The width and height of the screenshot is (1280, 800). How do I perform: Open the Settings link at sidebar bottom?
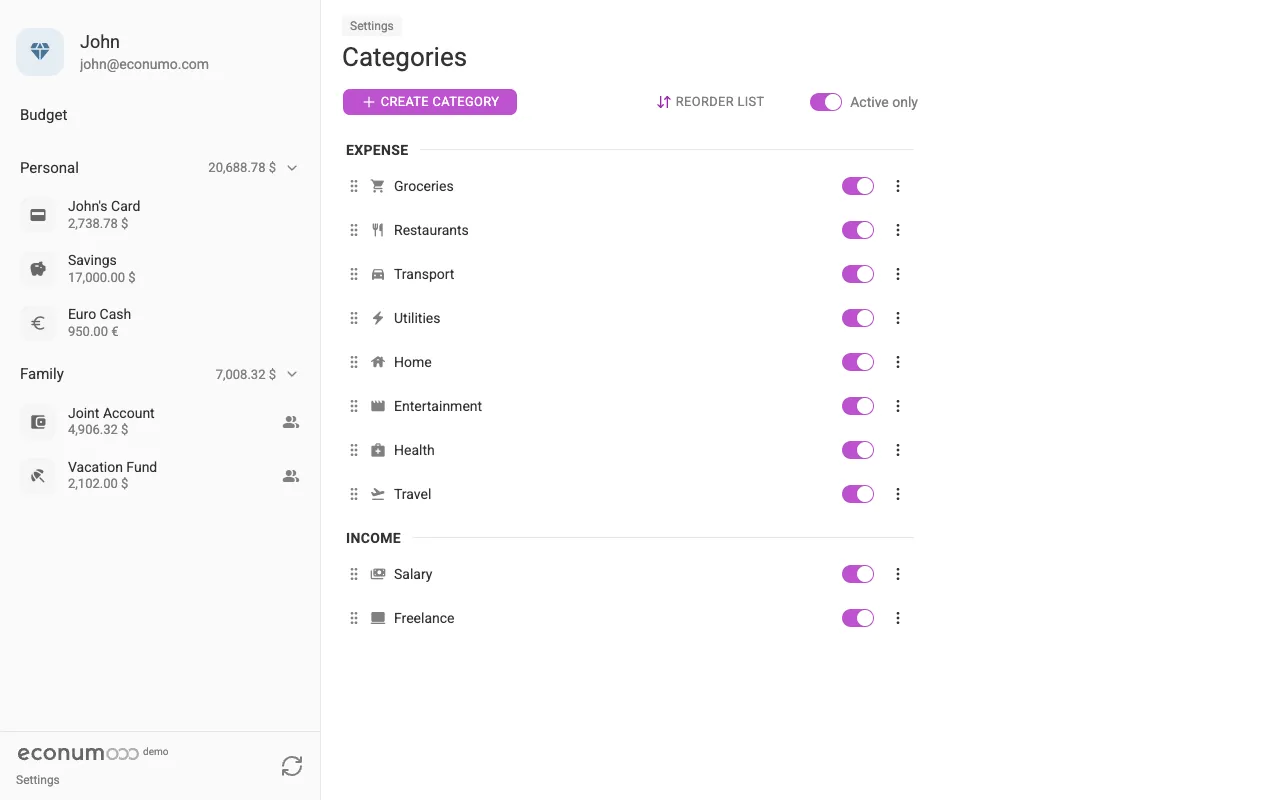pyautogui.click(x=38, y=780)
